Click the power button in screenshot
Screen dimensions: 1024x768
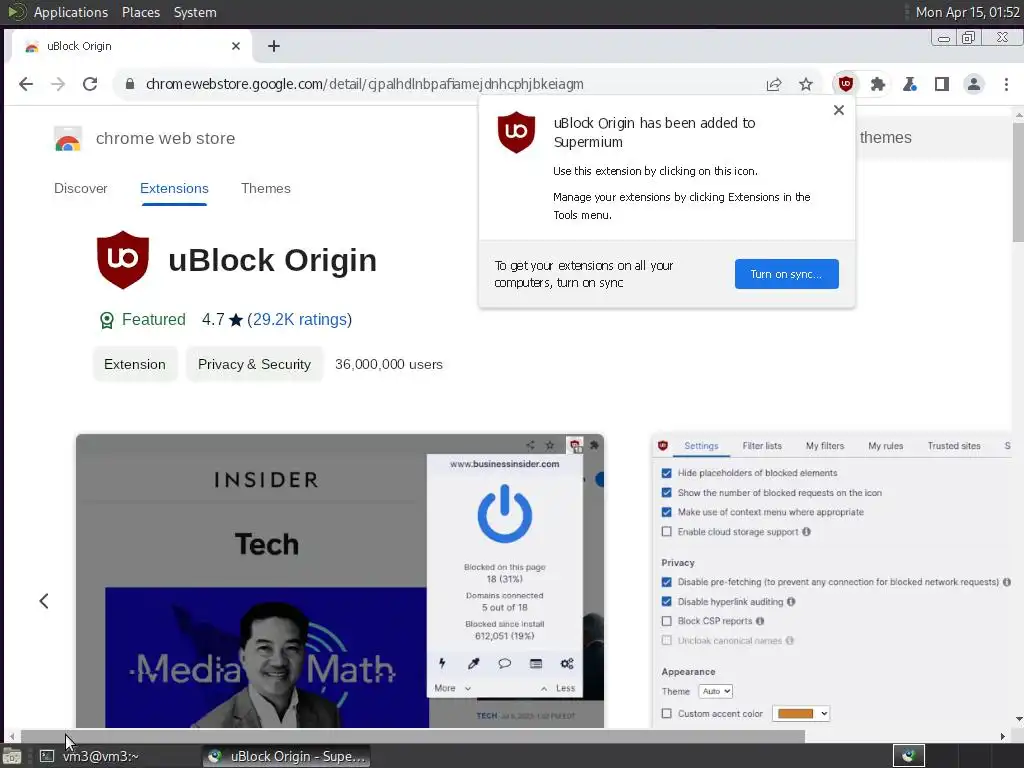point(505,514)
